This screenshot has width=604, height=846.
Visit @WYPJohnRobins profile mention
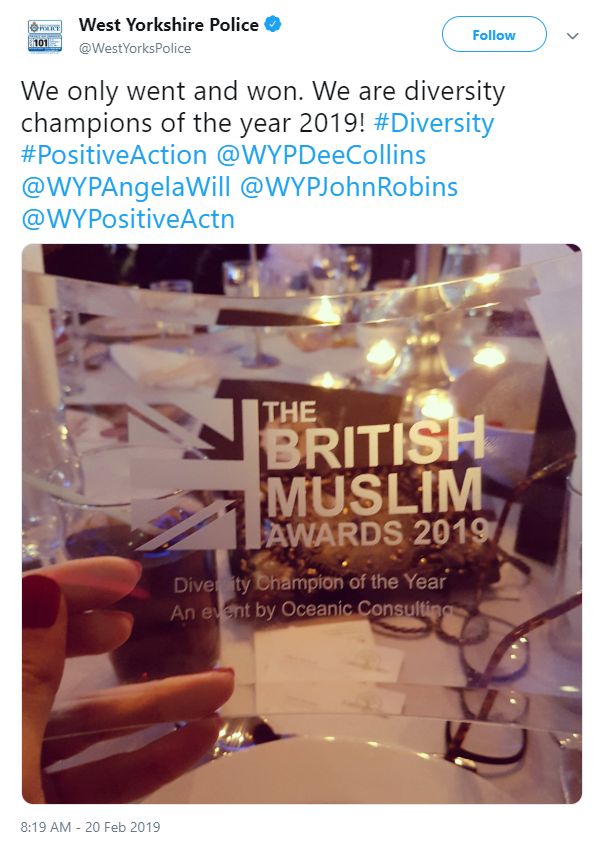coord(349,187)
